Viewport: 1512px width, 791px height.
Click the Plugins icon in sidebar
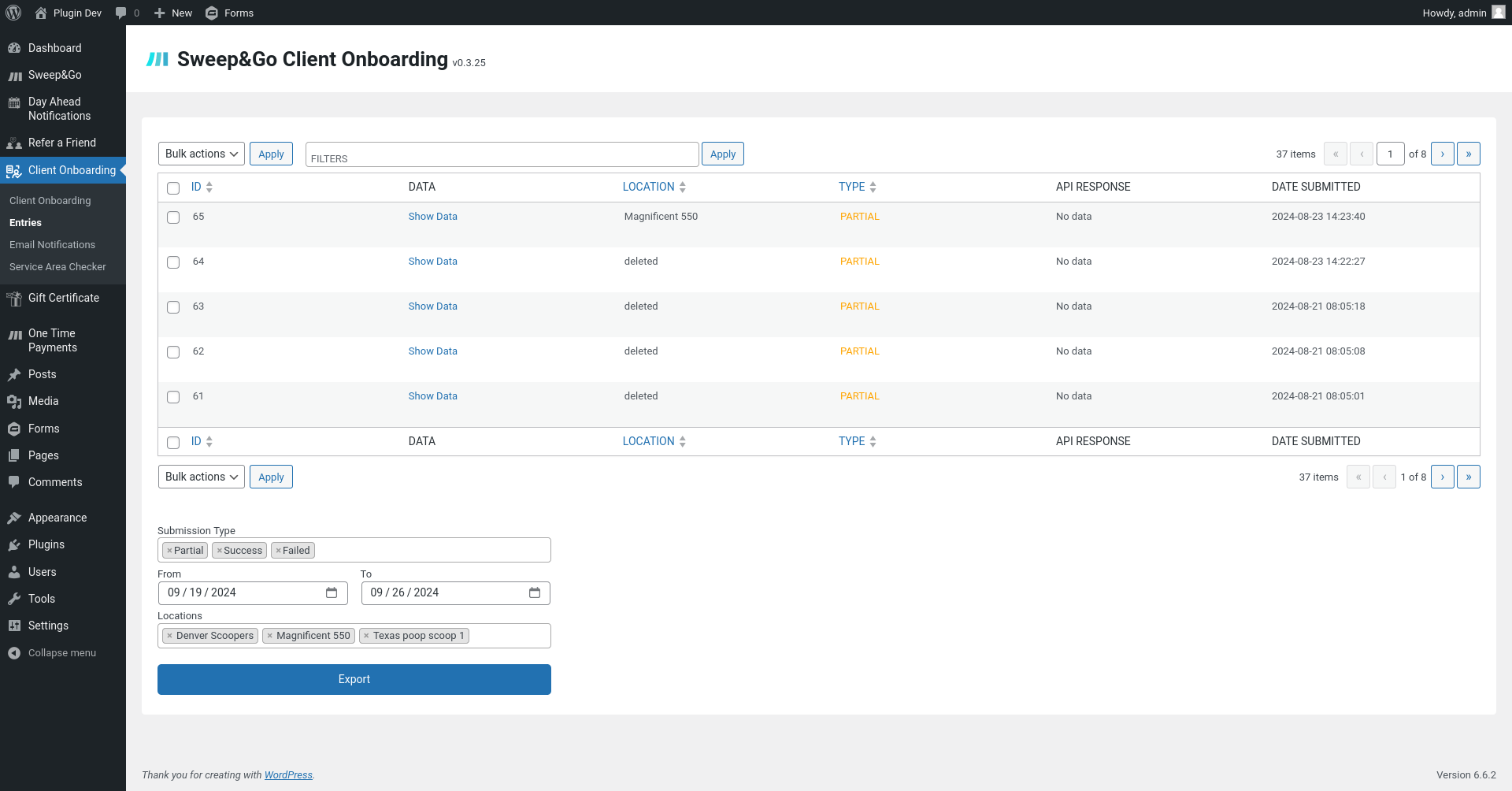pyautogui.click(x=14, y=545)
